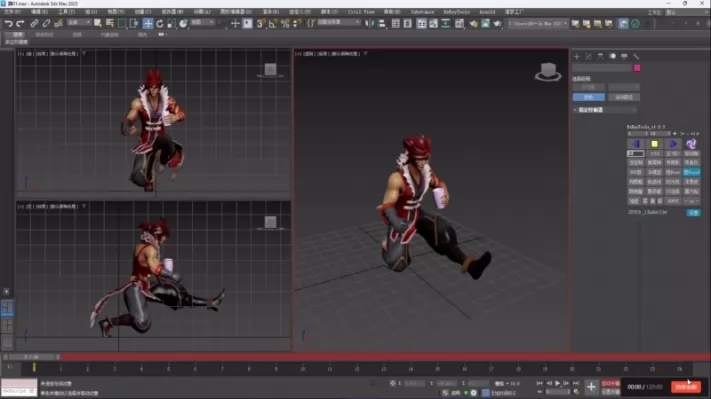The height and width of the screenshot is (399, 711).
Task: Click the BsKeyTools yellow square icon
Action: click(x=654, y=144)
